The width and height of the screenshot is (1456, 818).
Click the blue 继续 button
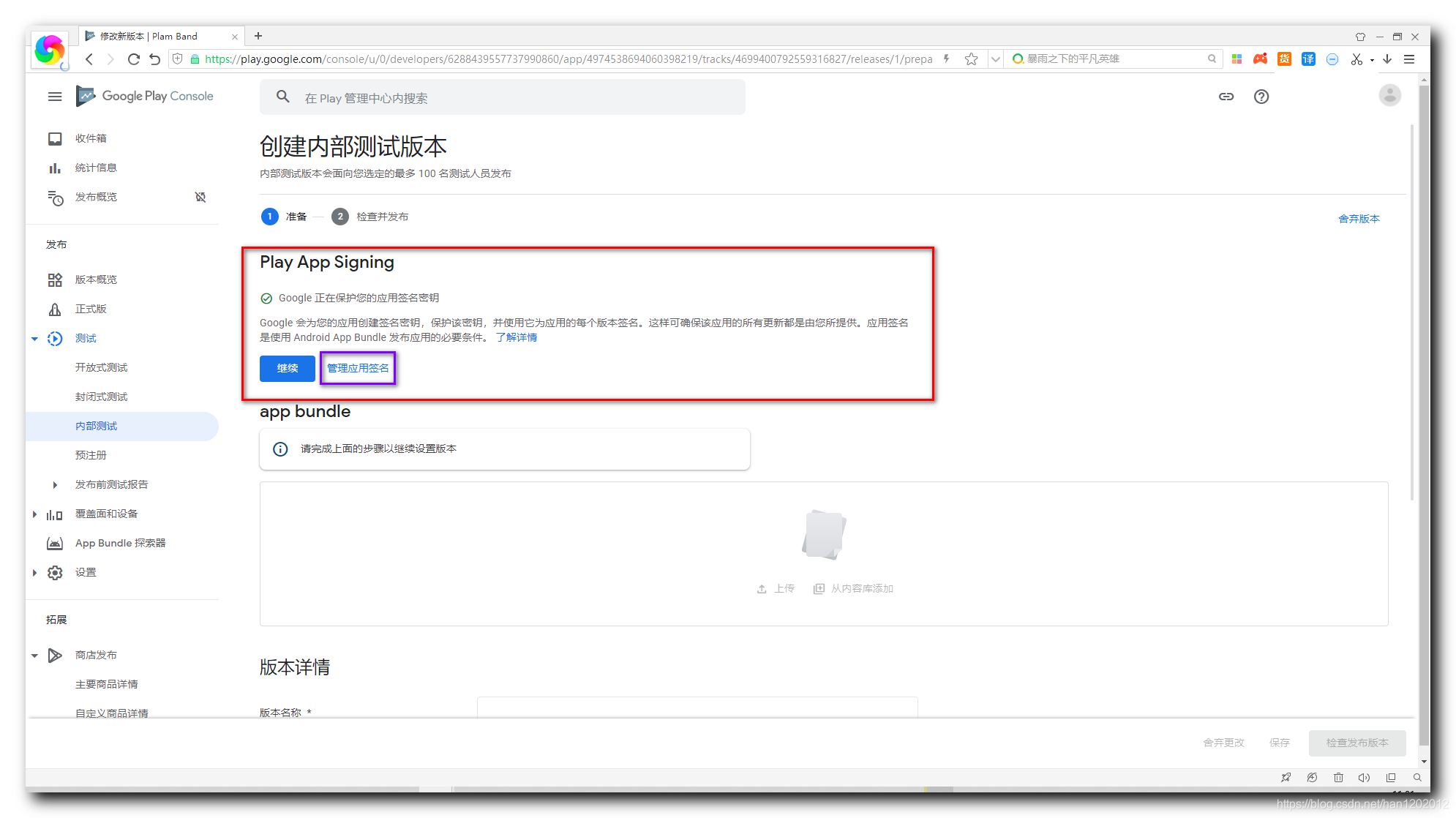click(x=287, y=368)
